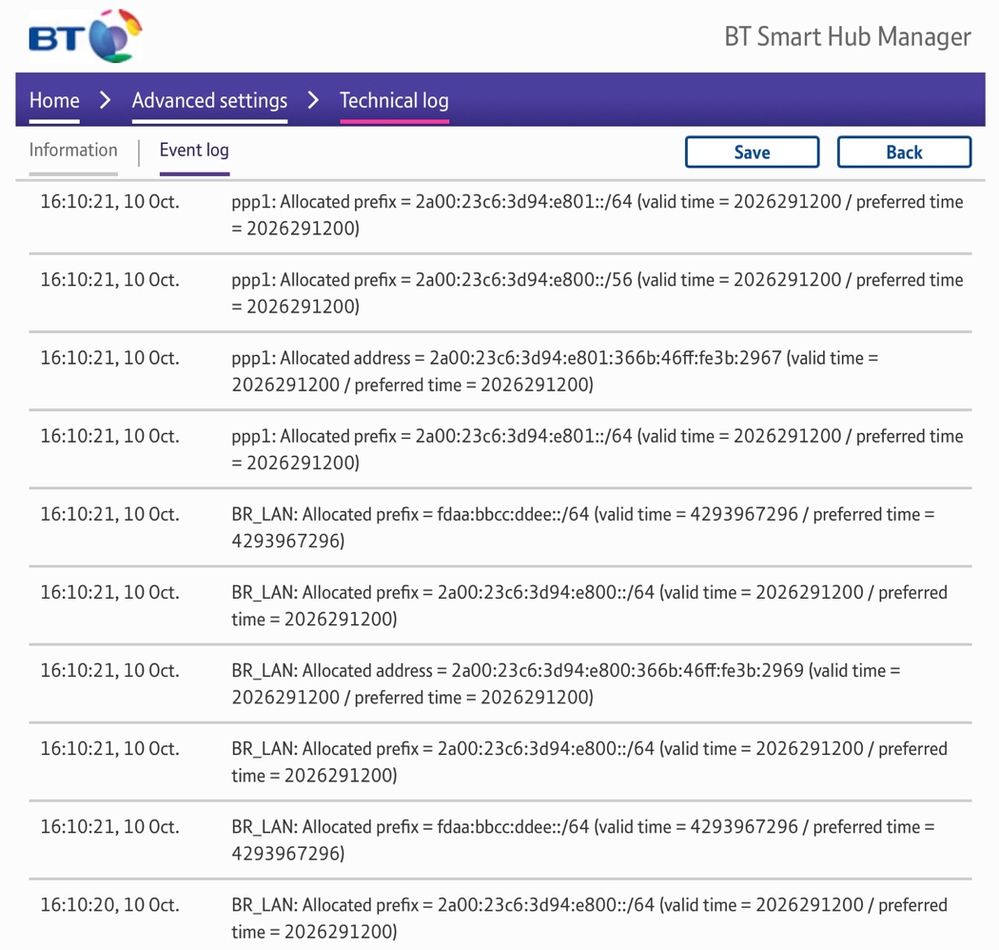Click the BT Smart Hub Manager title
The image size is (999, 950).
847,37
